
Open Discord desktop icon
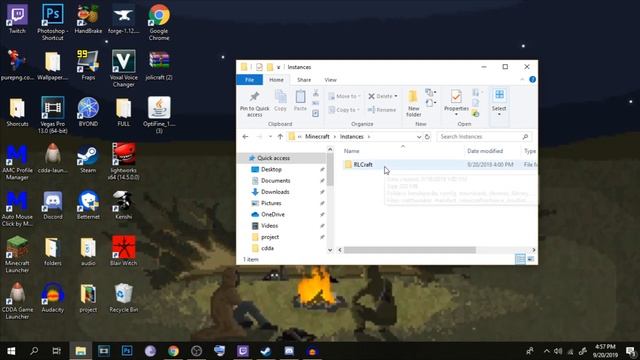coord(53,205)
